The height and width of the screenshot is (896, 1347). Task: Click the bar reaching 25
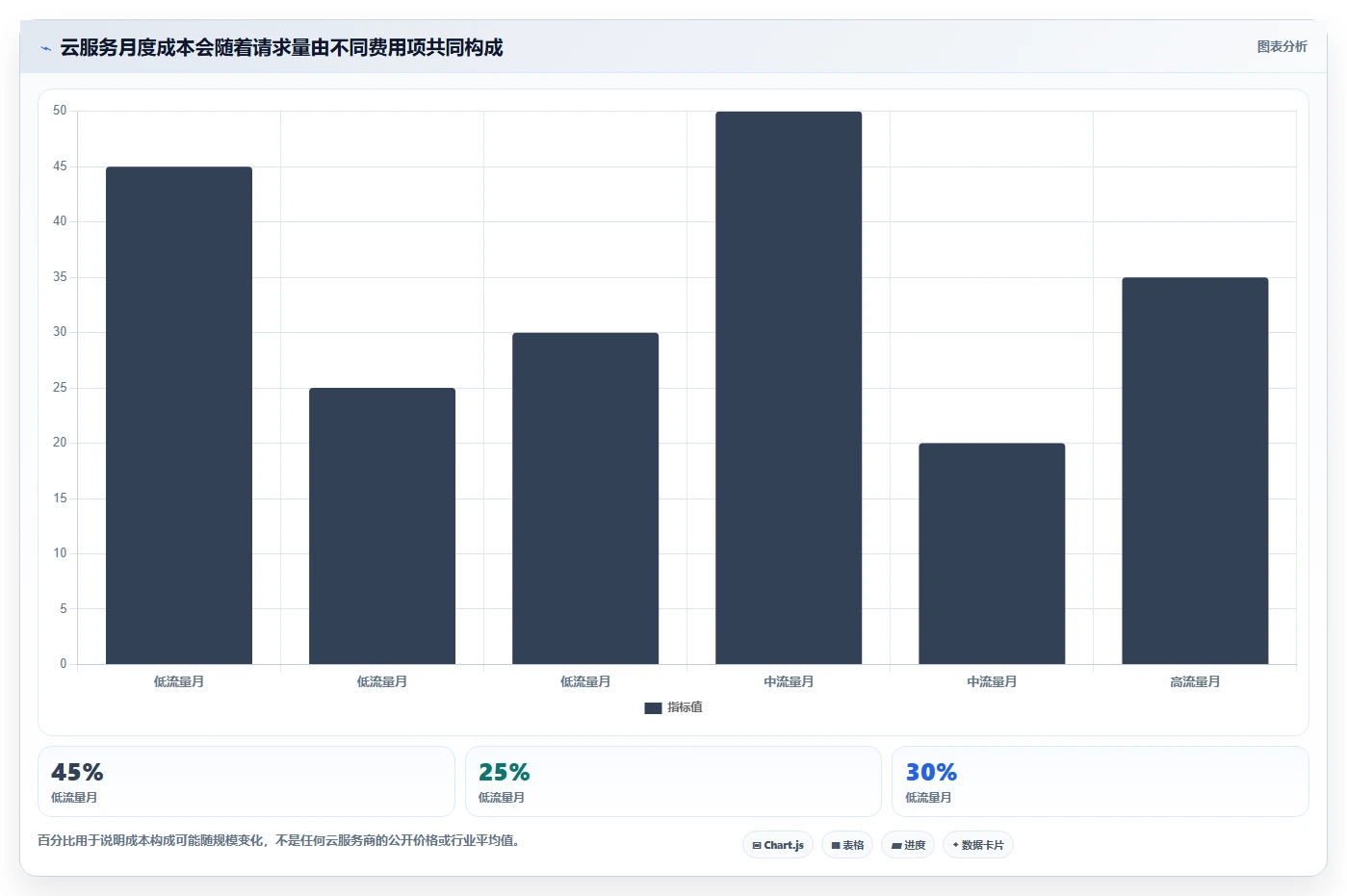[382, 526]
